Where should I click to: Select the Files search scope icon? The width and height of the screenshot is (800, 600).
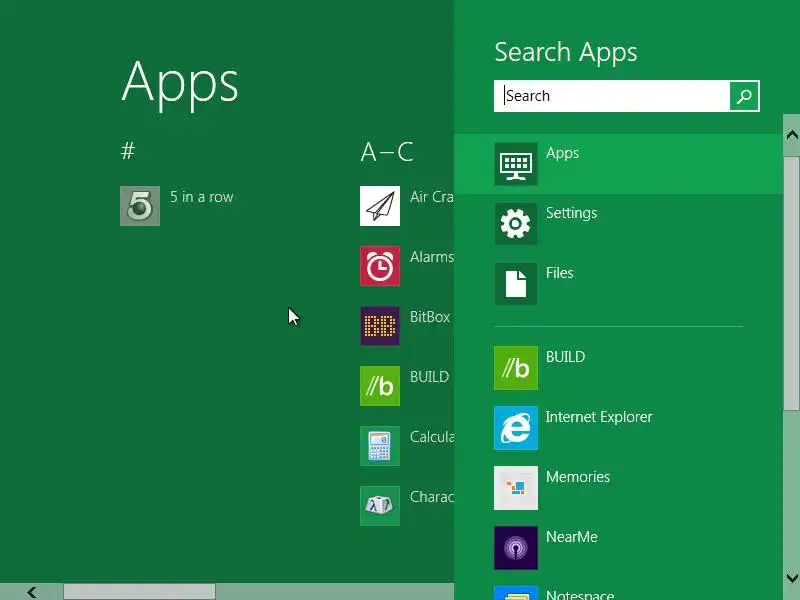(x=516, y=284)
